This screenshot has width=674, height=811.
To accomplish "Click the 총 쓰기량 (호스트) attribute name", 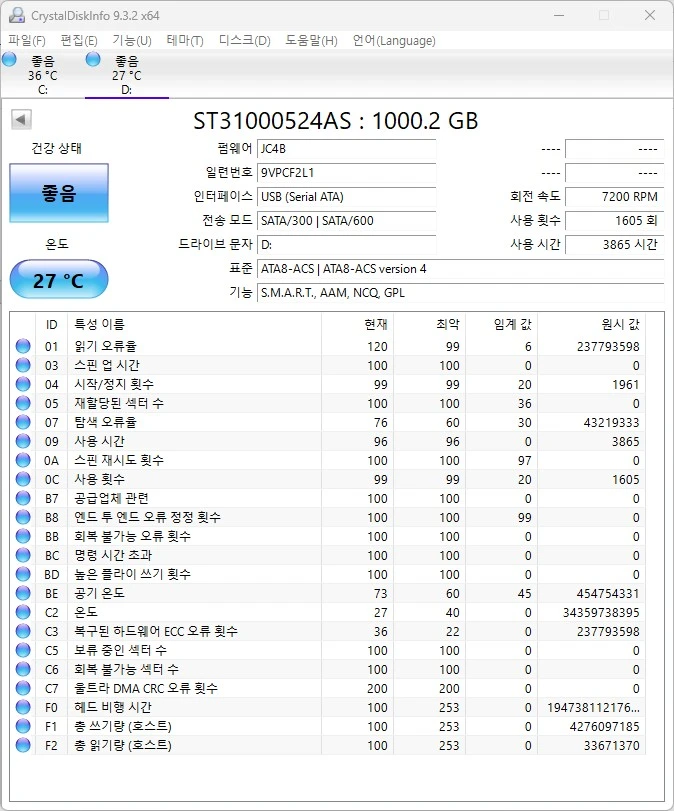I will (123, 726).
